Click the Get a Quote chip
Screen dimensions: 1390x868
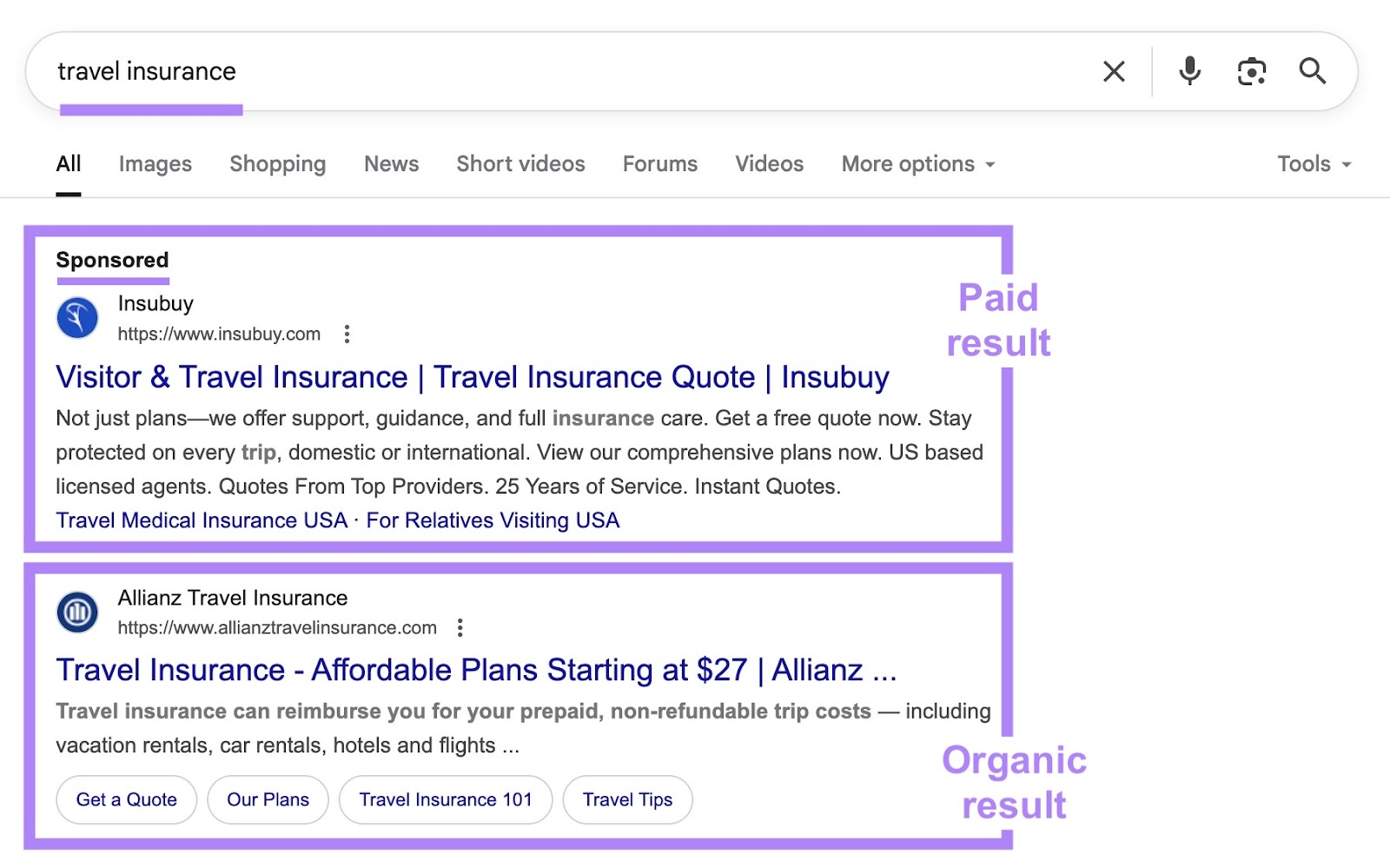click(x=127, y=799)
